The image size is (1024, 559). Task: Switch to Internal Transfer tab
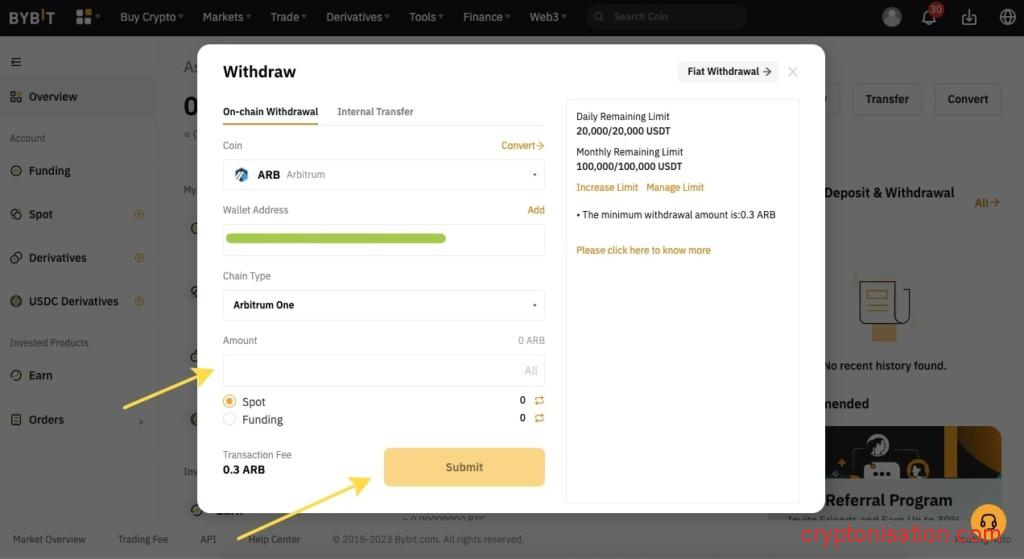[x=375, y=112]
